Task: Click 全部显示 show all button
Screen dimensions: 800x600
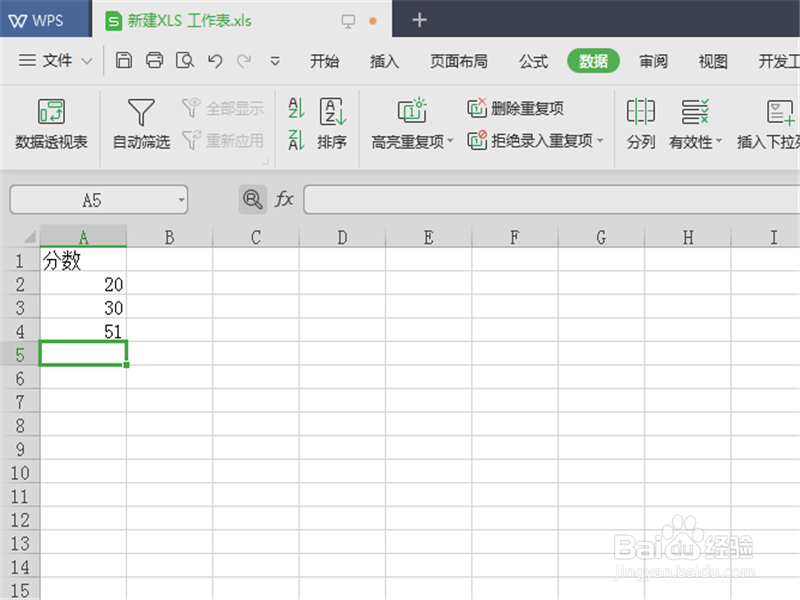Action: click(222, 108)
